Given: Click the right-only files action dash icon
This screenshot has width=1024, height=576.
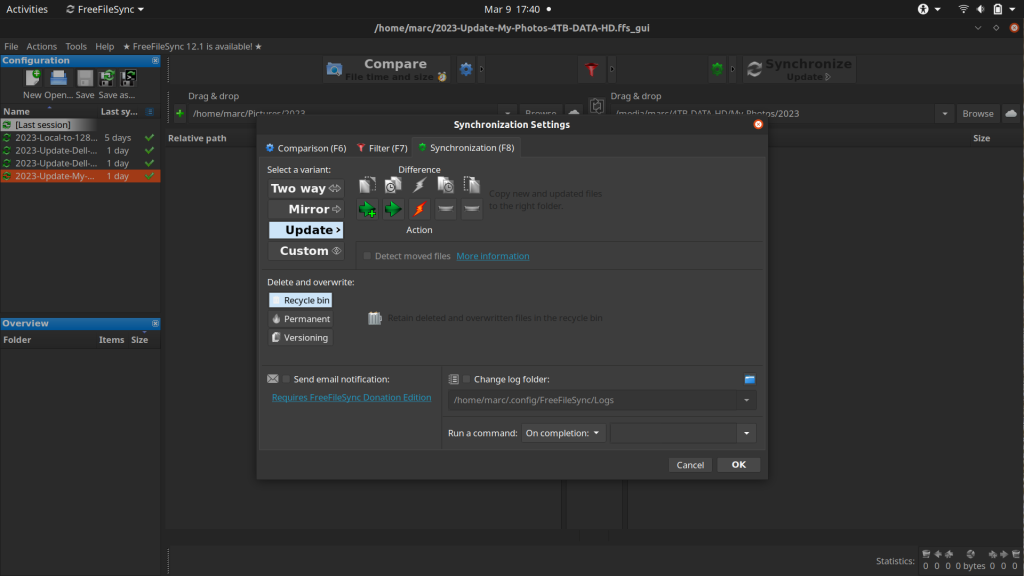Looking at the screenshot, I should 472,209.
